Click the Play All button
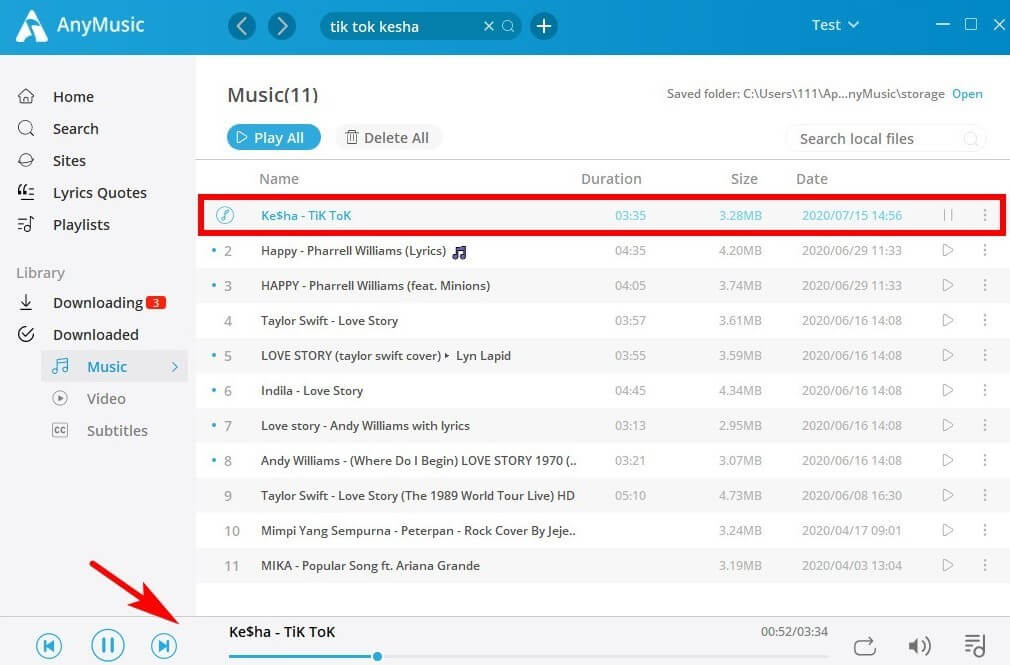The image size is (1010, 665). tap(274, 137)
